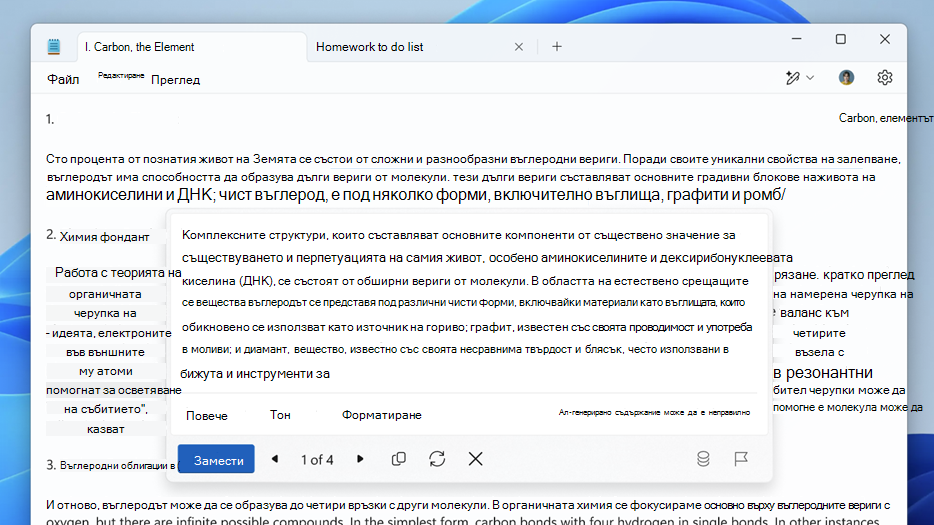This screenshot has height=525, width=934.
Task: Click the line 'аминокиселини и ДНК; чист въглерод'
Action: (x=416, y=195)
